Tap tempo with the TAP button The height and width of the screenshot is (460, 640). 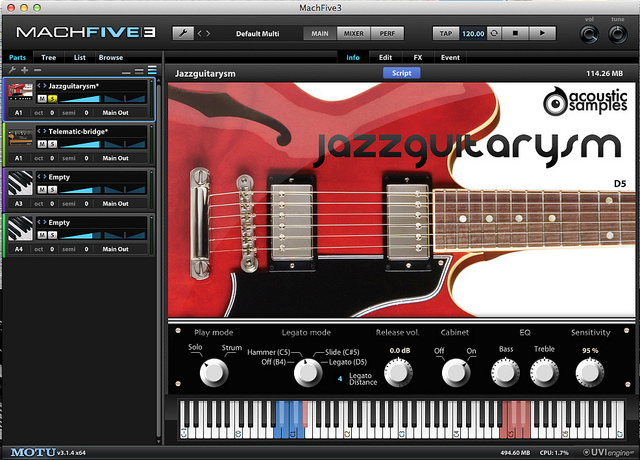[x=446, y=33]
